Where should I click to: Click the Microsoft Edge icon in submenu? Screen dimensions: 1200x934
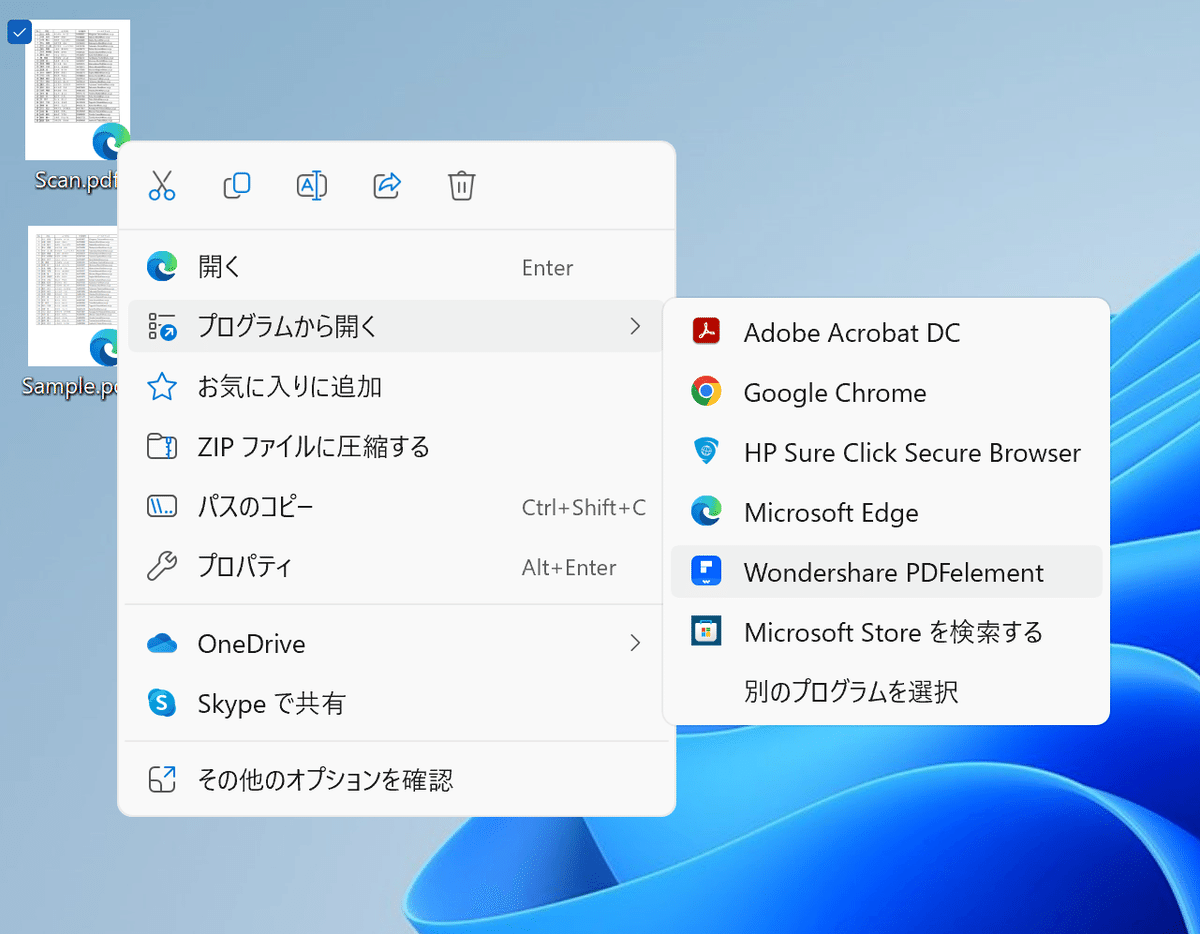706,511
